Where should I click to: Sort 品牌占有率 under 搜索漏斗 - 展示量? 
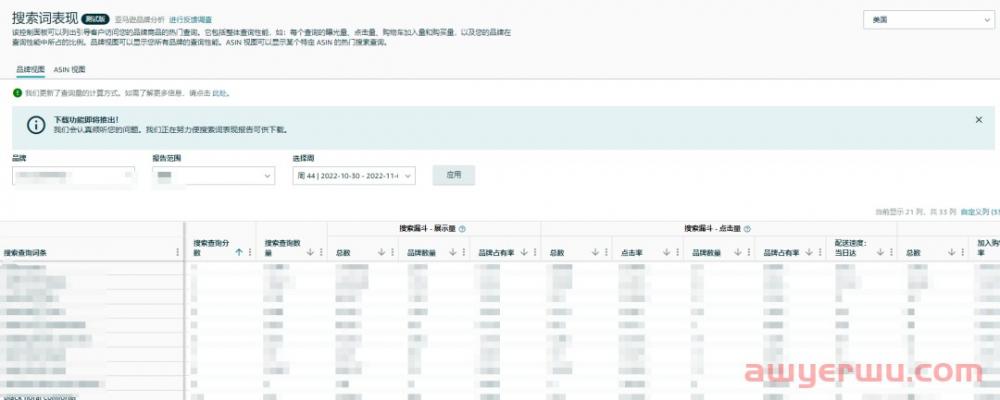point(524,253)
